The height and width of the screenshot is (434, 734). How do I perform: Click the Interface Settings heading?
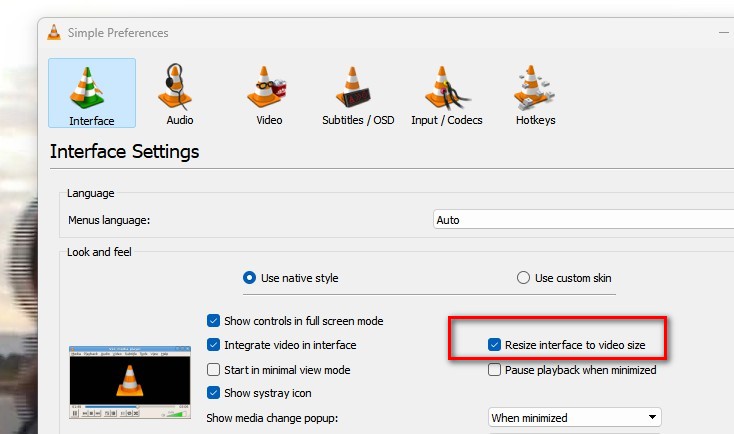(125, 152)
